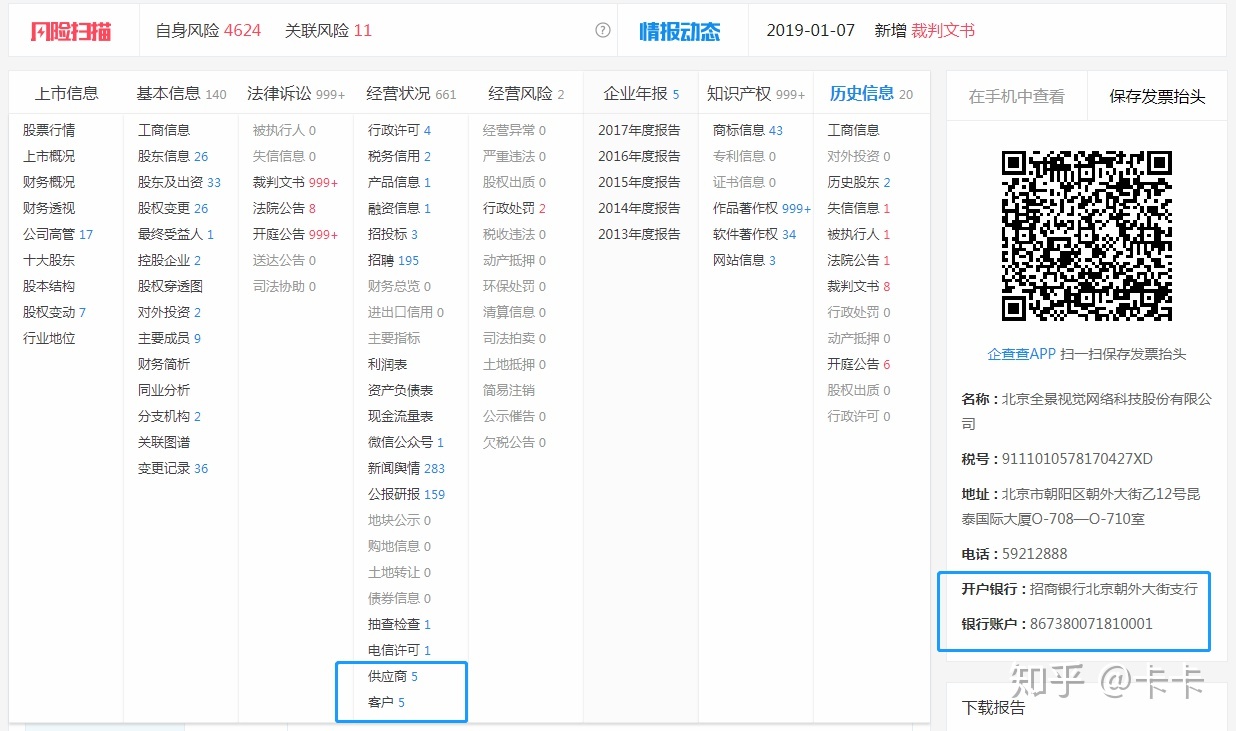Open the 上市信息 tab
Image resolution: width=1236 pixels, height=731 pixels.
click(67, 93)
